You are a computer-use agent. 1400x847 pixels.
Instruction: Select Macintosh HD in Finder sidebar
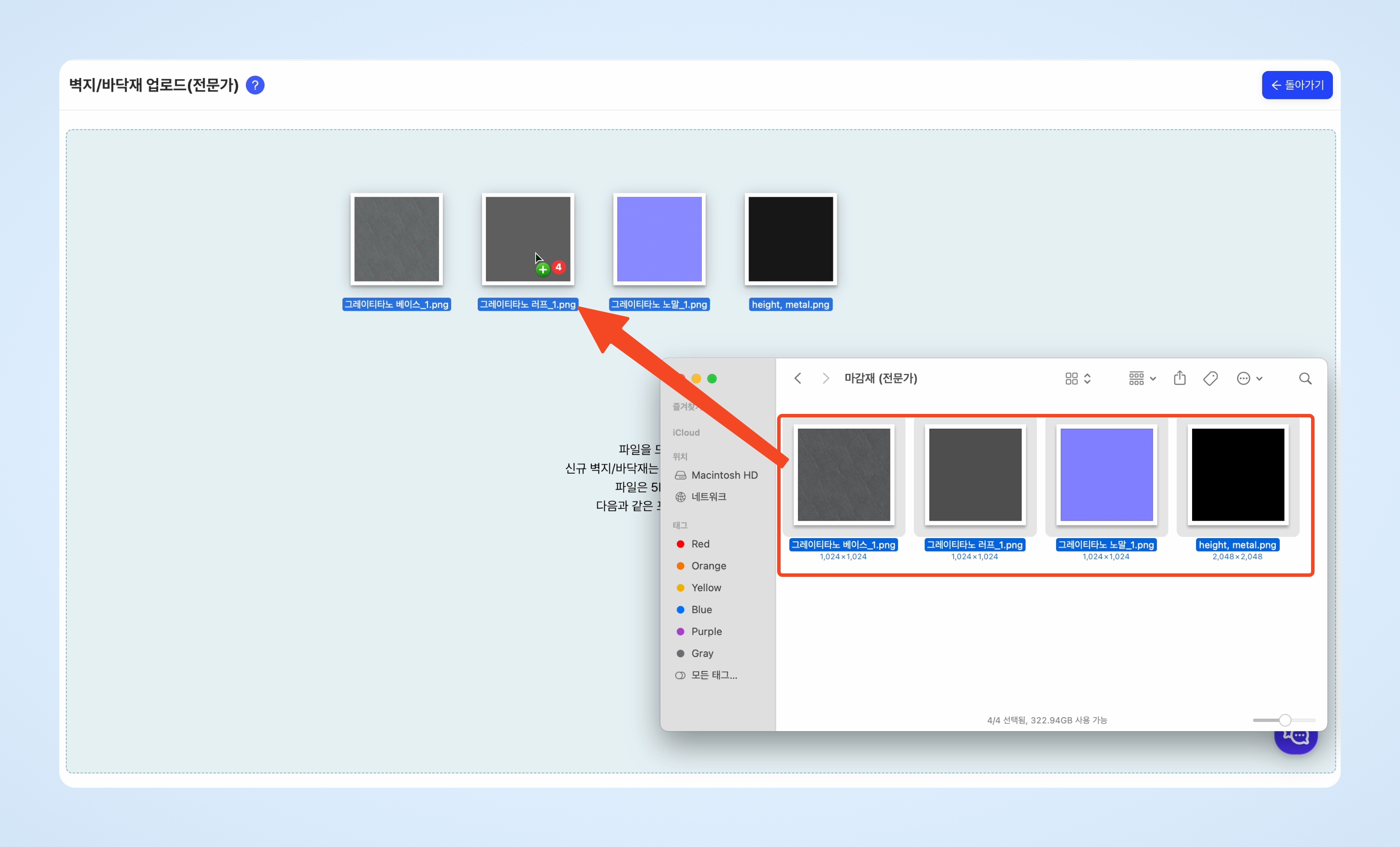tap(717, 475)
